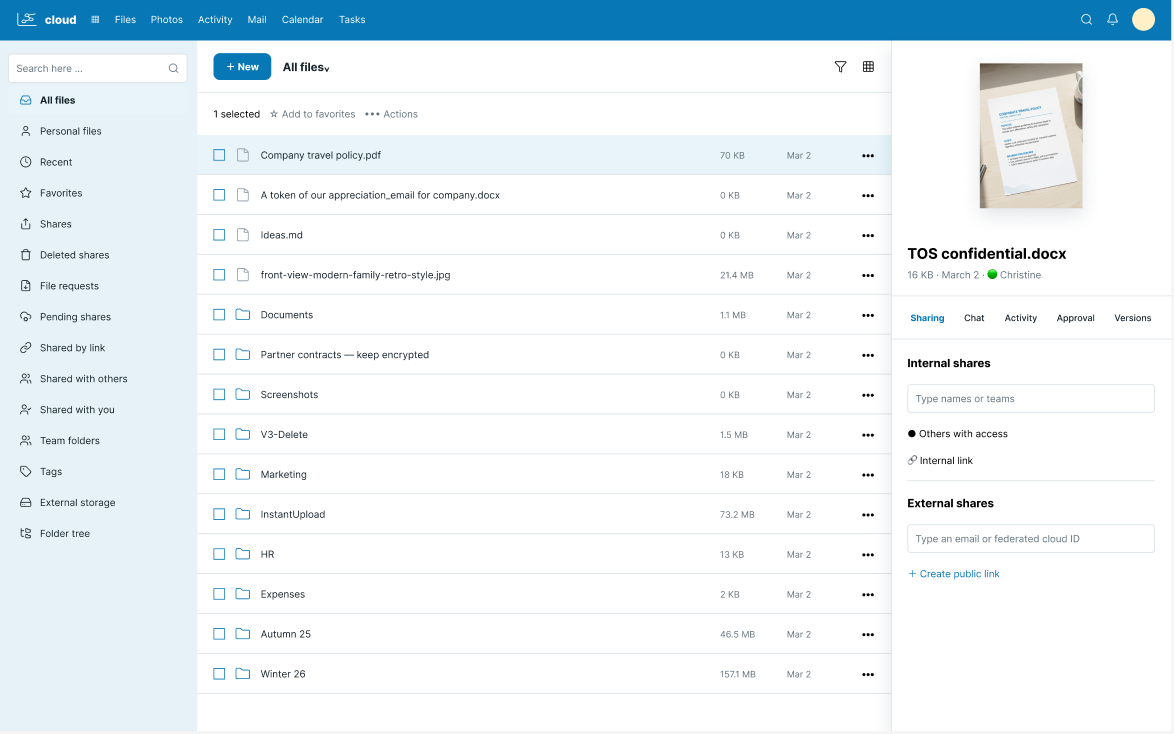Viewport: 1174px width, 734px height.
Task: Open the user avatar menu
Action: pos(1143,19)
